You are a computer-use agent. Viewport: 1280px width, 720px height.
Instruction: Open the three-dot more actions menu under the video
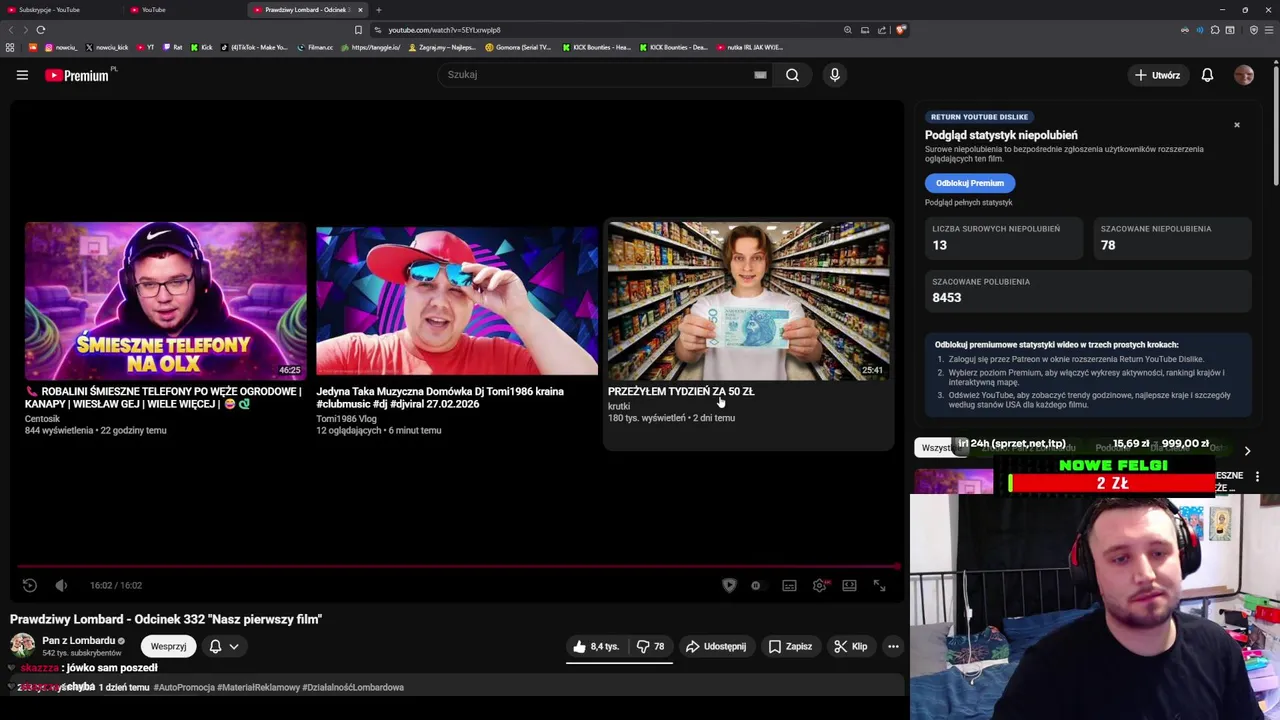tap(893, 647)
